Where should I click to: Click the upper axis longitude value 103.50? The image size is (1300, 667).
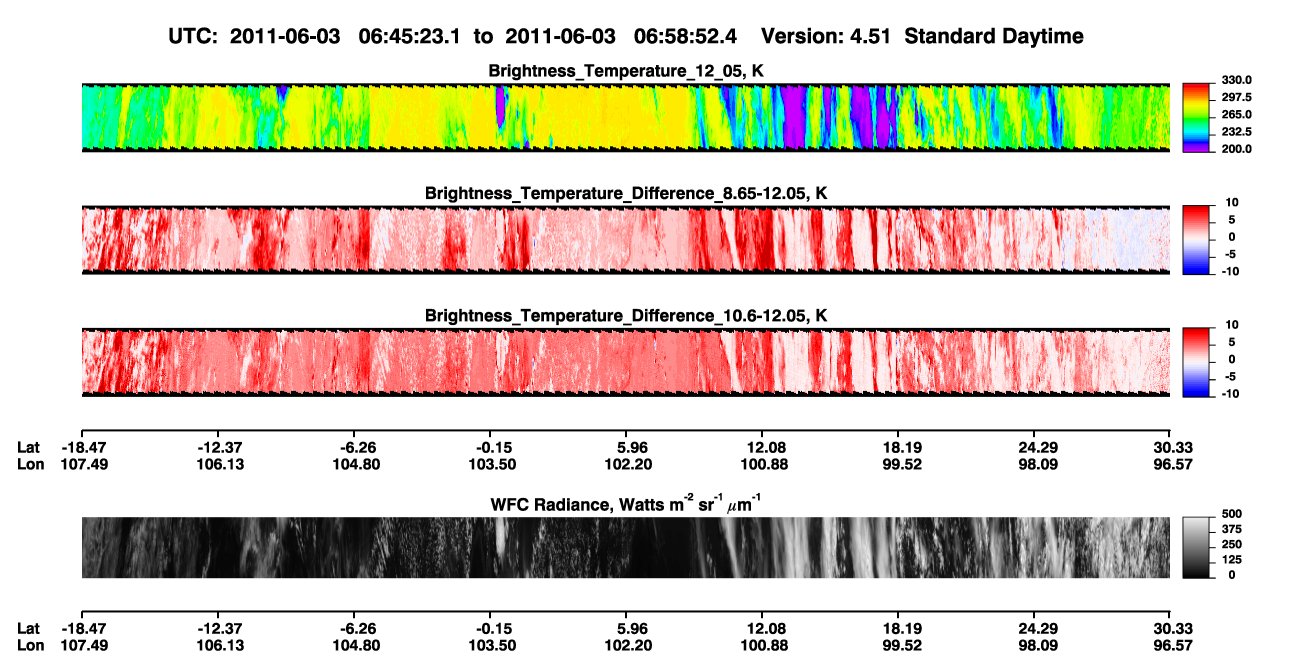[493, 464]
